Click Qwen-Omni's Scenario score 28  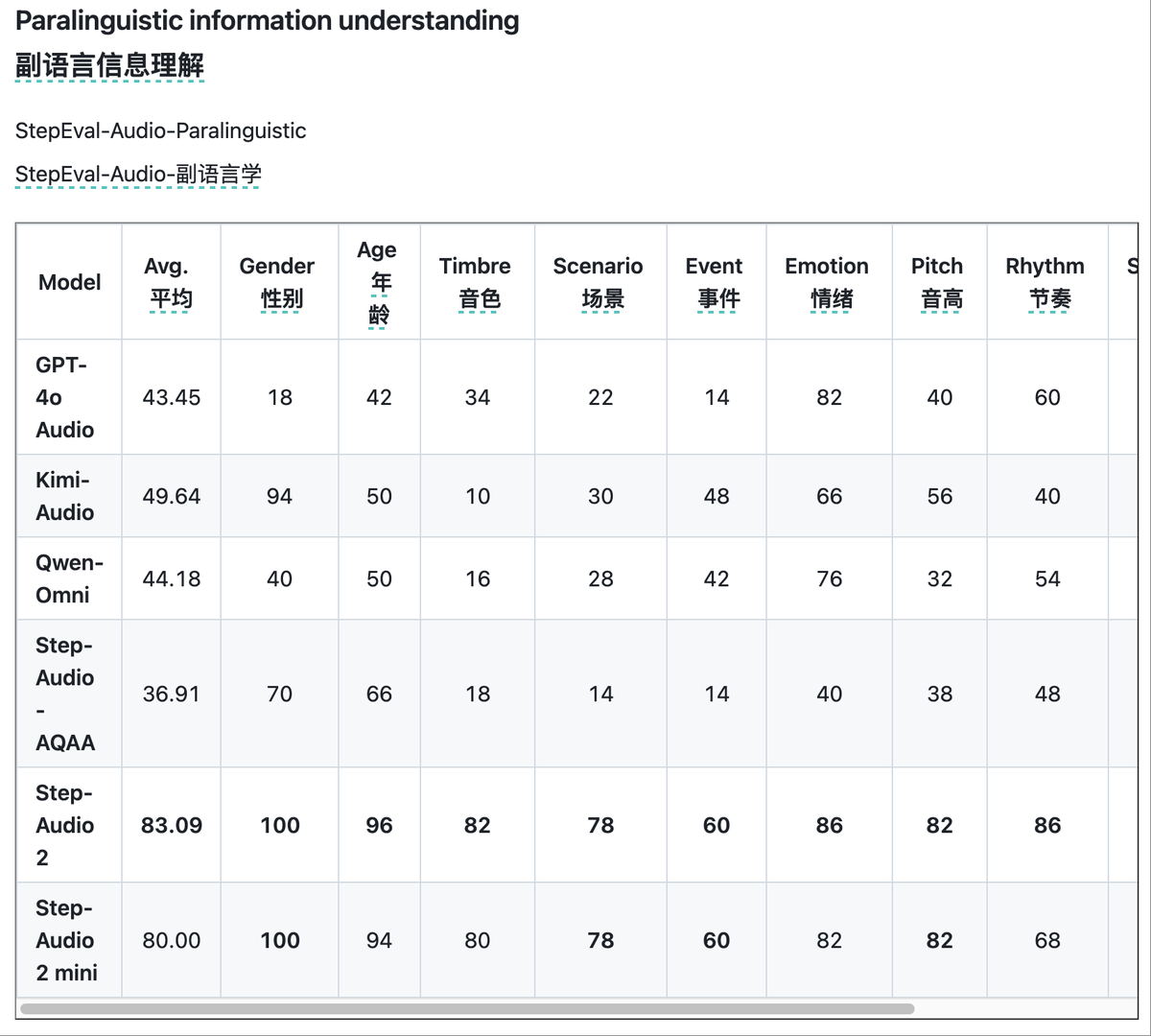click(600, 578)
